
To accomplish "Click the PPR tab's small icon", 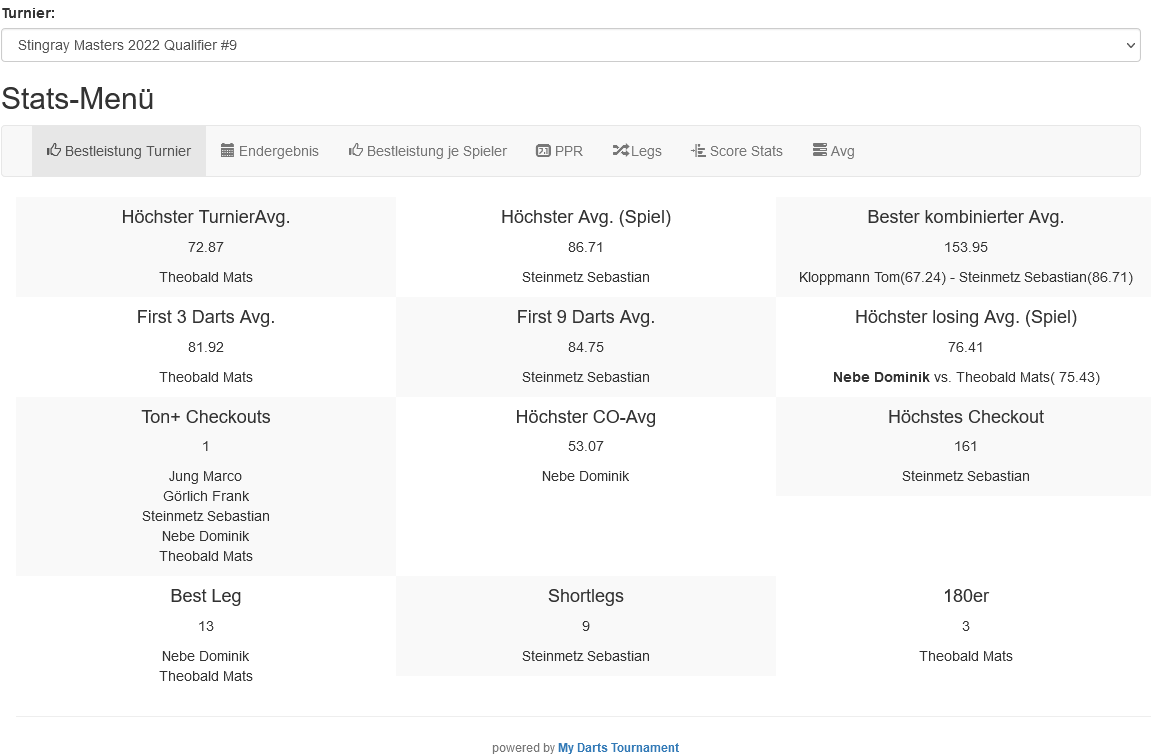I will coord(543,151).
